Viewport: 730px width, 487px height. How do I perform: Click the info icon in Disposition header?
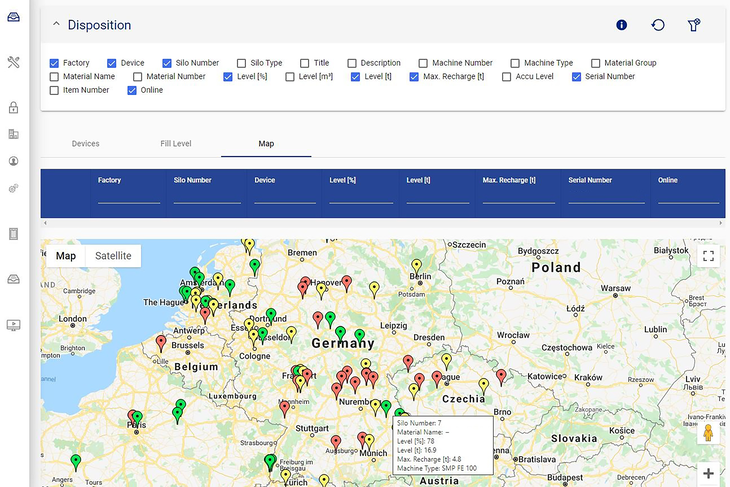[621, 25]
